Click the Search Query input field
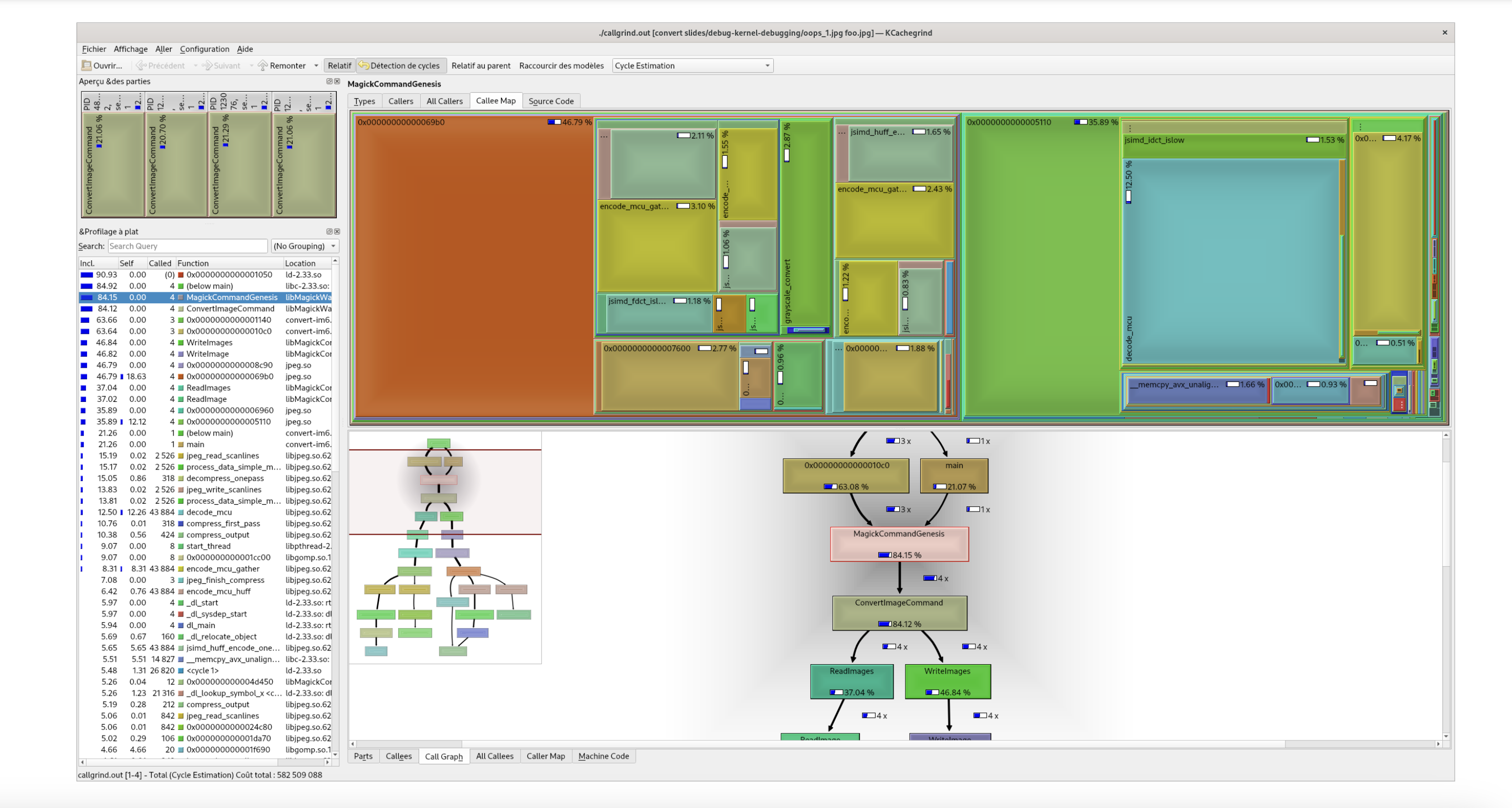Image resolution: width=1512 pixels, height=808 pixels. pyautogui.click(x=187, y=246)
